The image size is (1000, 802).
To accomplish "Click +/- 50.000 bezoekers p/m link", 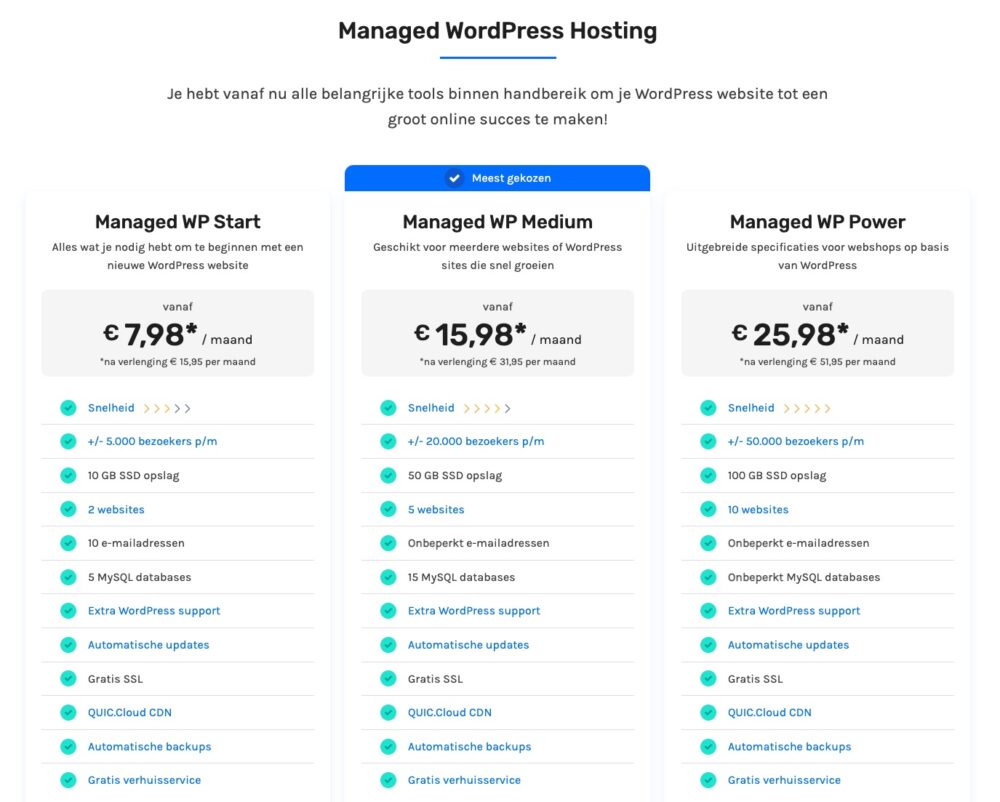I will (796, 441).
